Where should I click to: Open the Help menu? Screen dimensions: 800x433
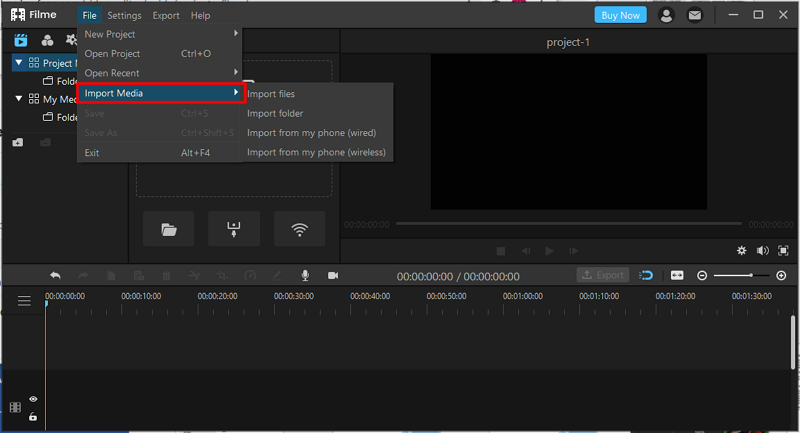[x=201, y=15]
